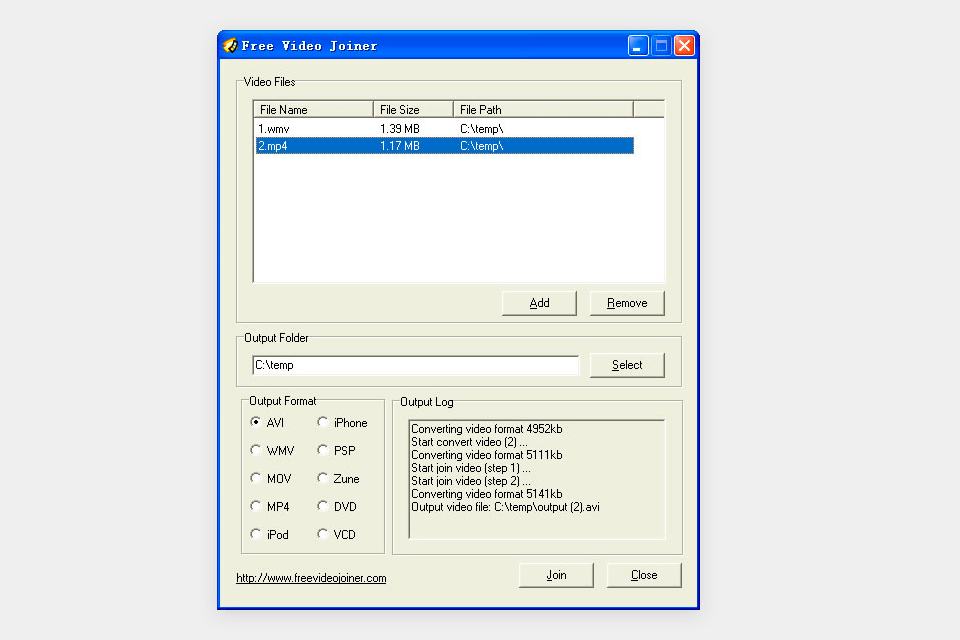Start joining videos with Join

coord(556,575)
